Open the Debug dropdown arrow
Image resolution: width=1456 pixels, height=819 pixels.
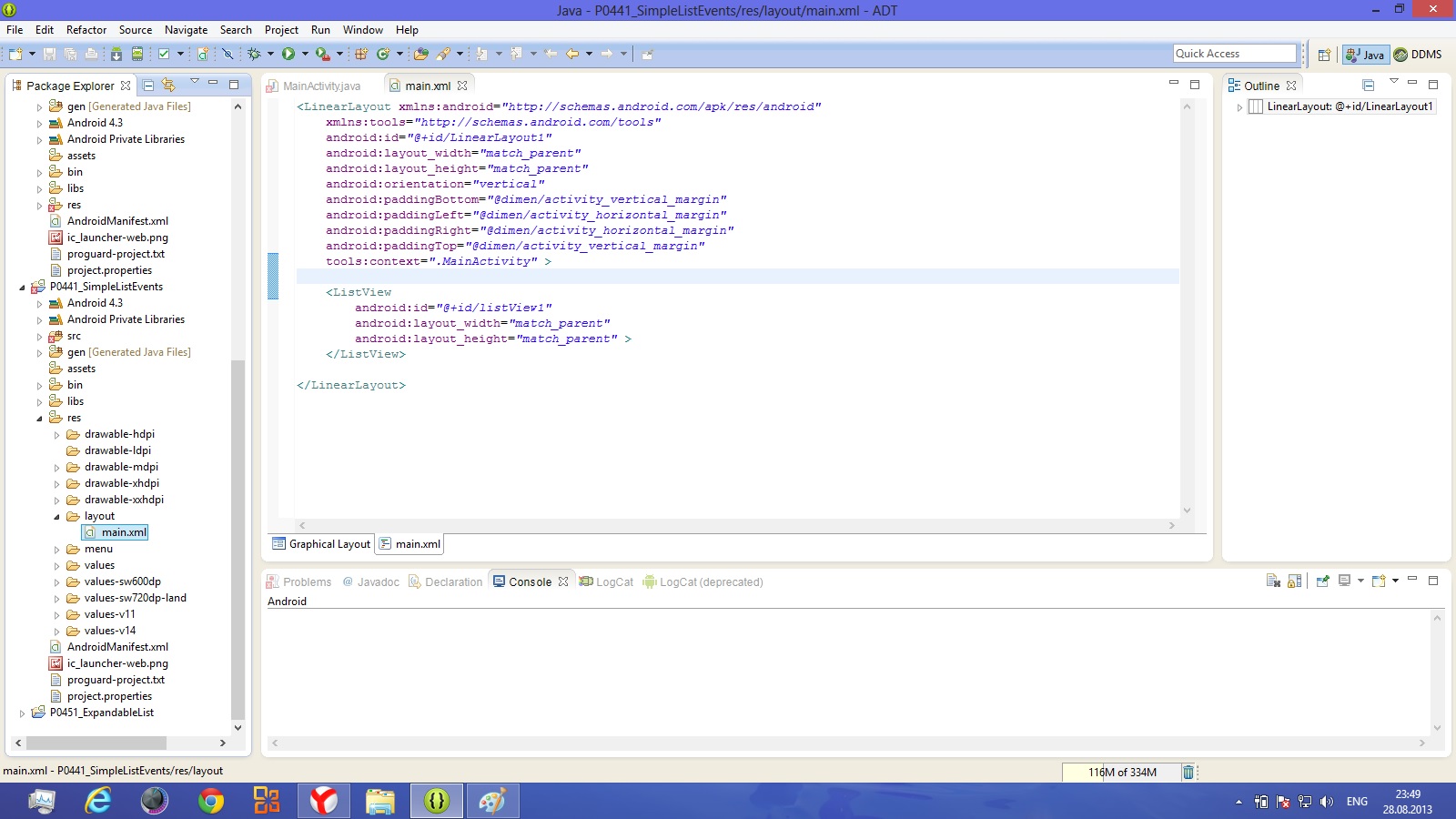coord(270,55)
